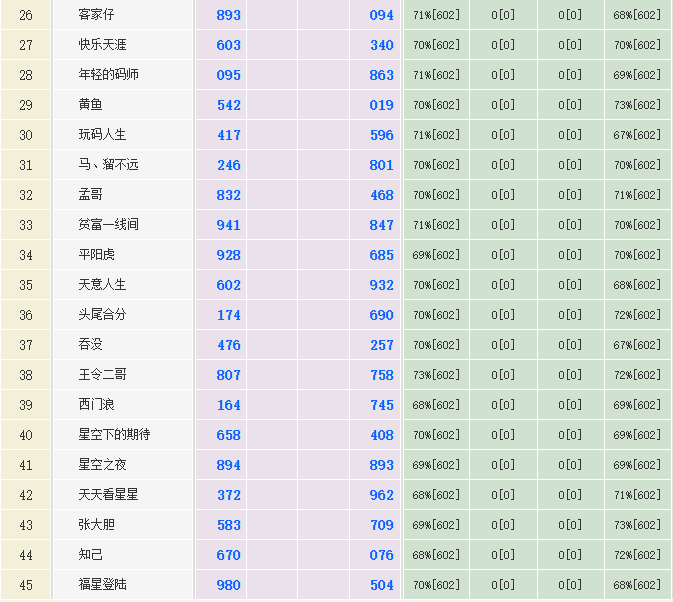Open the 西门浪 entry
This screenshot has width=673, height=602.
point(96,405)
